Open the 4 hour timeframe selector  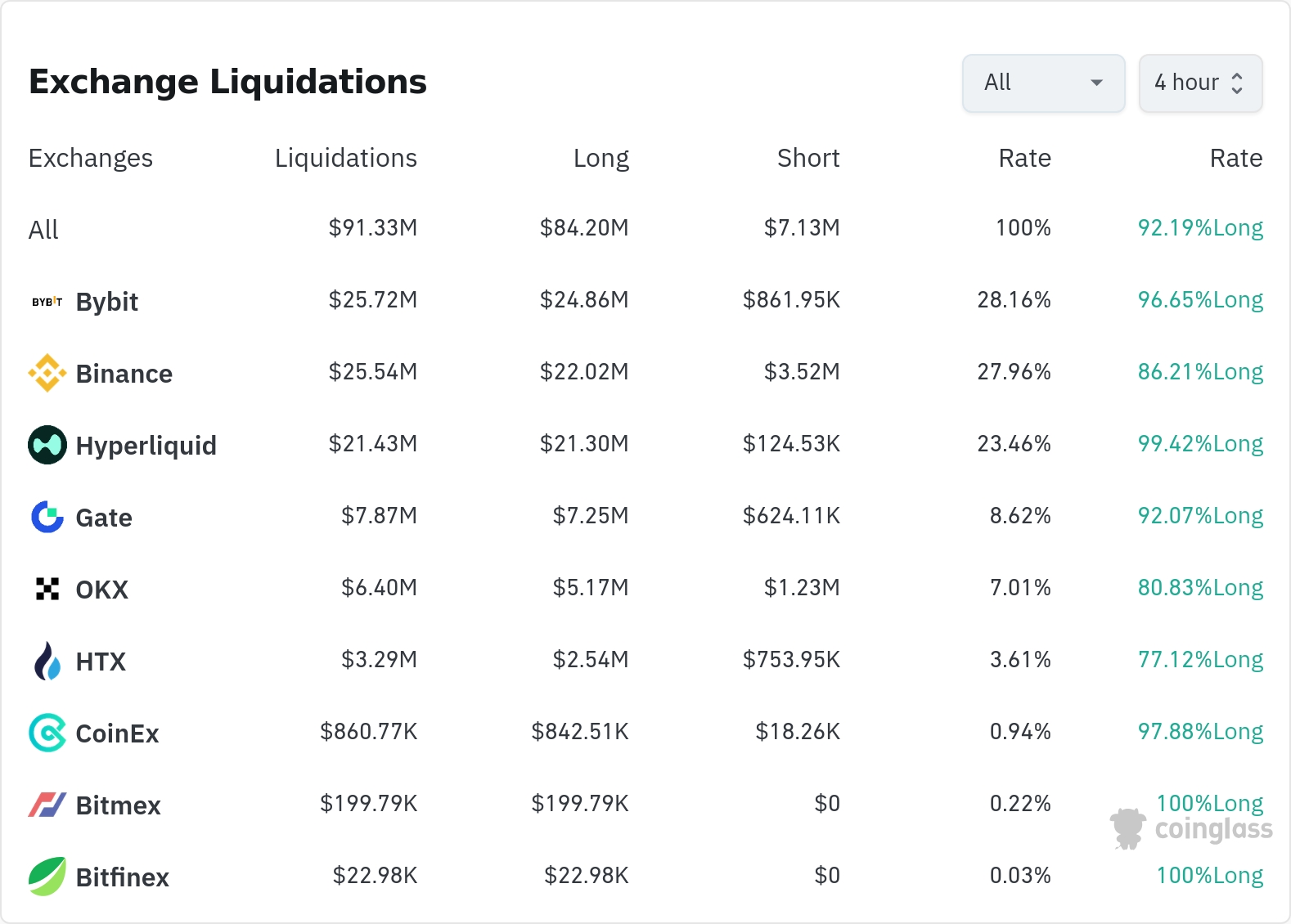[x=1199, y=83]
